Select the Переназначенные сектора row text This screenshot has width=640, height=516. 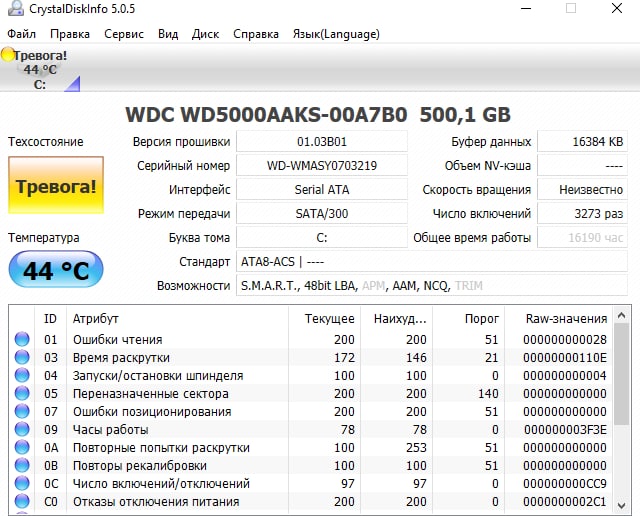coord(151,394)
